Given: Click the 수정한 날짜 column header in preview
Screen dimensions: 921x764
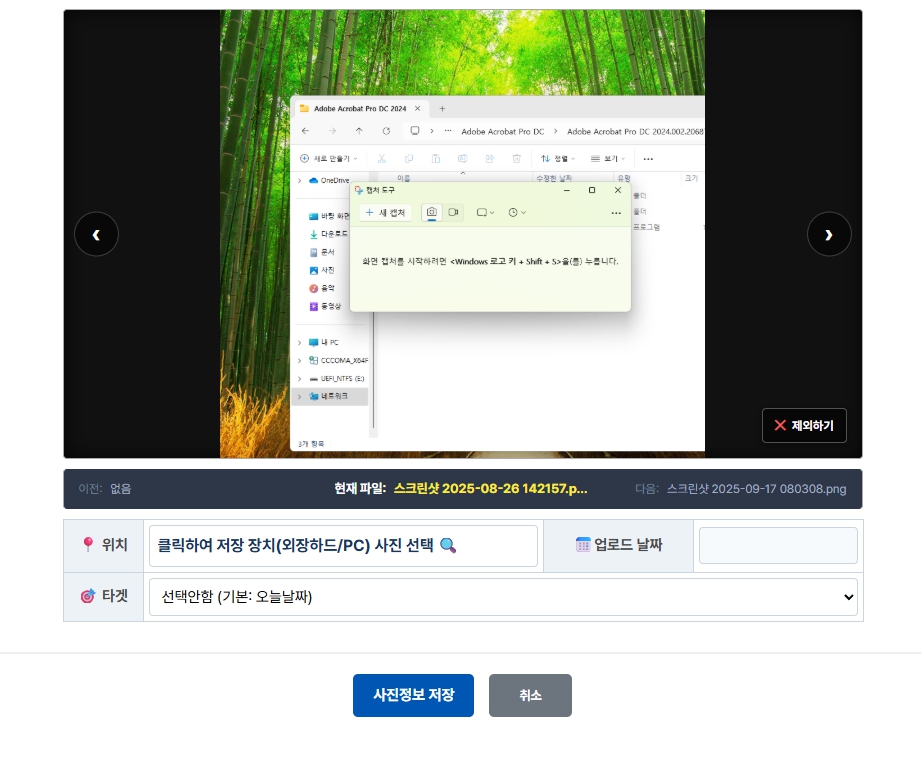Looking at the screenshot, I should pos(553,178).
